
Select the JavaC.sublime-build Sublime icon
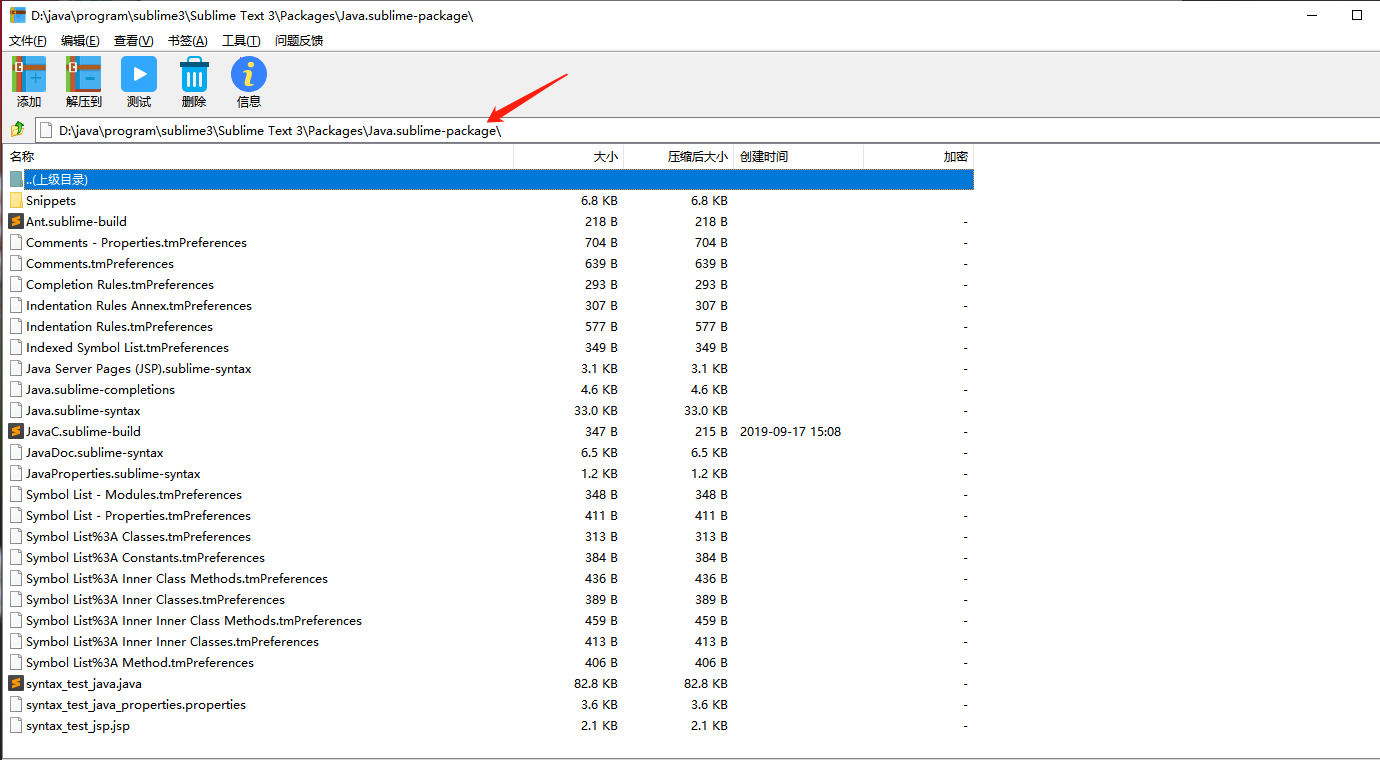tap(16, 432)
